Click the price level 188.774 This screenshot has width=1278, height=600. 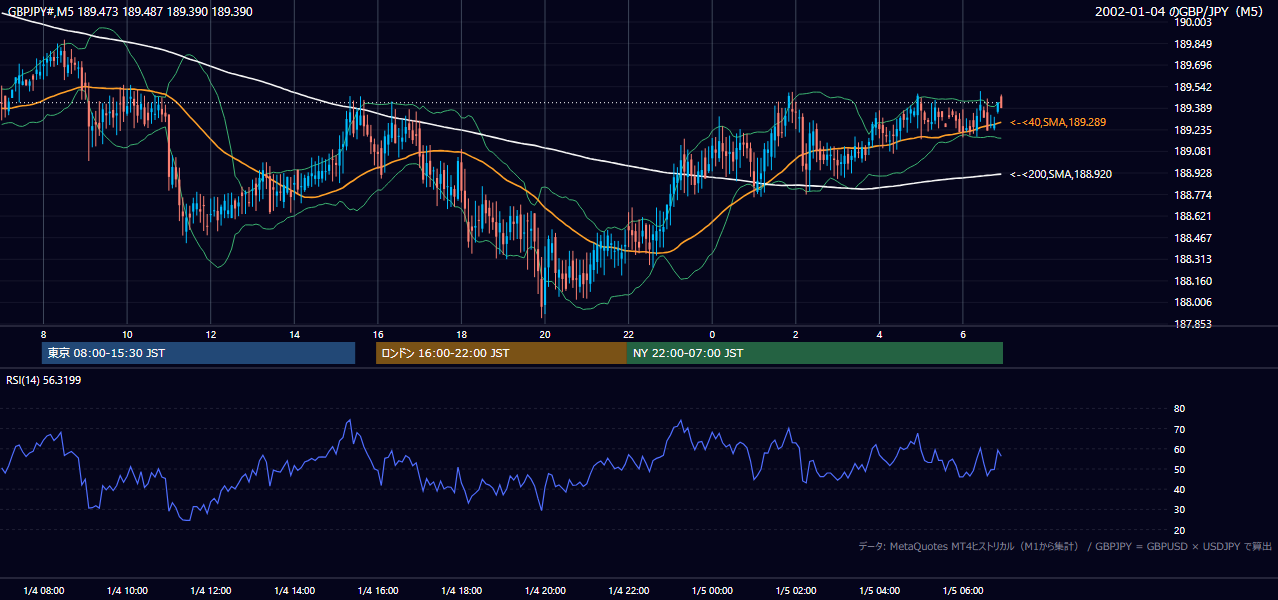[x=1194, y=195]
